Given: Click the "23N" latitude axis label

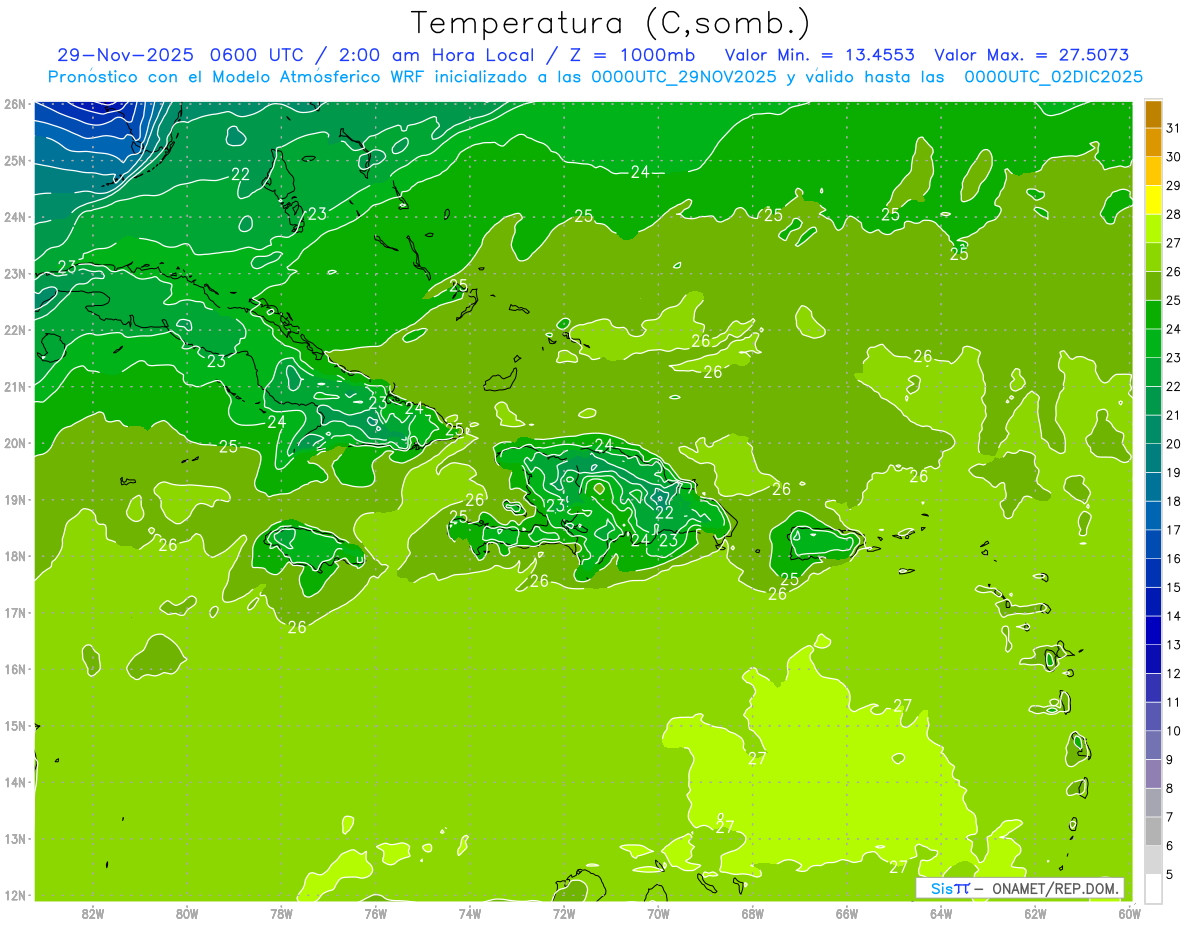Looking at the screenshot, I should tap(15, 274).
